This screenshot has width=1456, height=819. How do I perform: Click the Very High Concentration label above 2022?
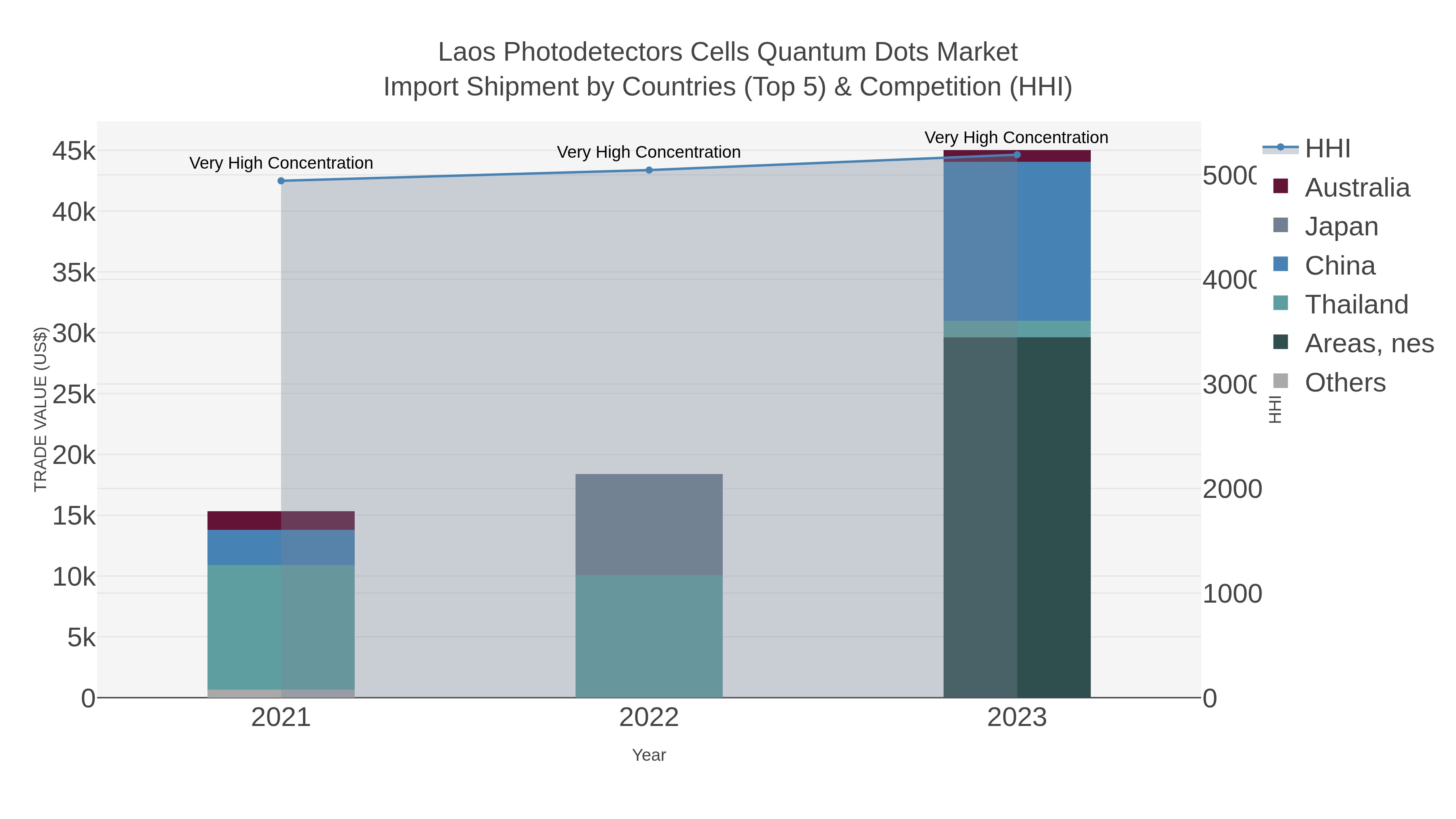pos(649,152)
